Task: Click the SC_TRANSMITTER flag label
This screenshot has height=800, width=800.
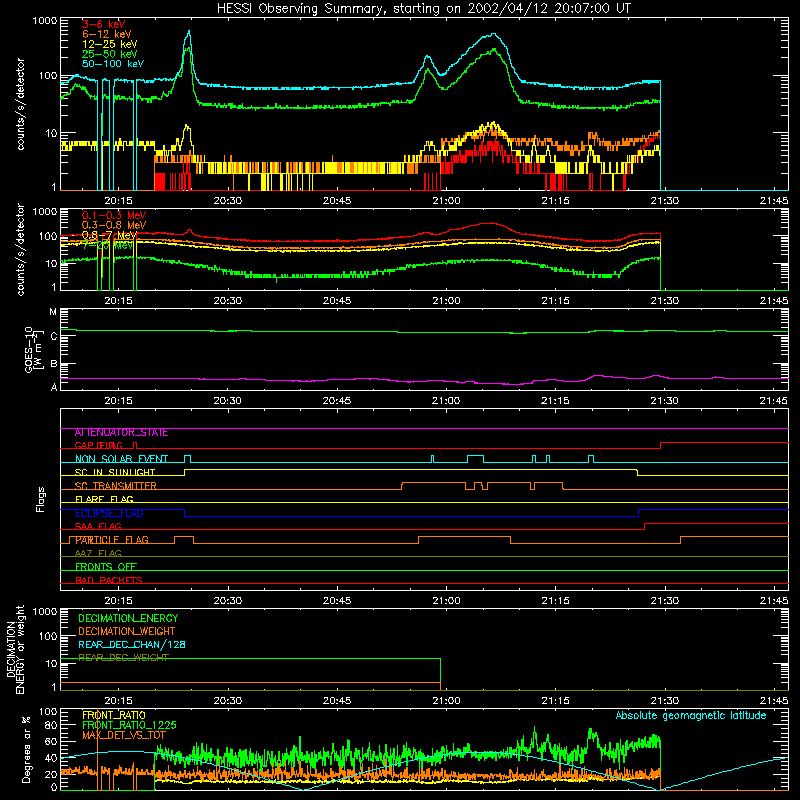Action: (116, 486)
